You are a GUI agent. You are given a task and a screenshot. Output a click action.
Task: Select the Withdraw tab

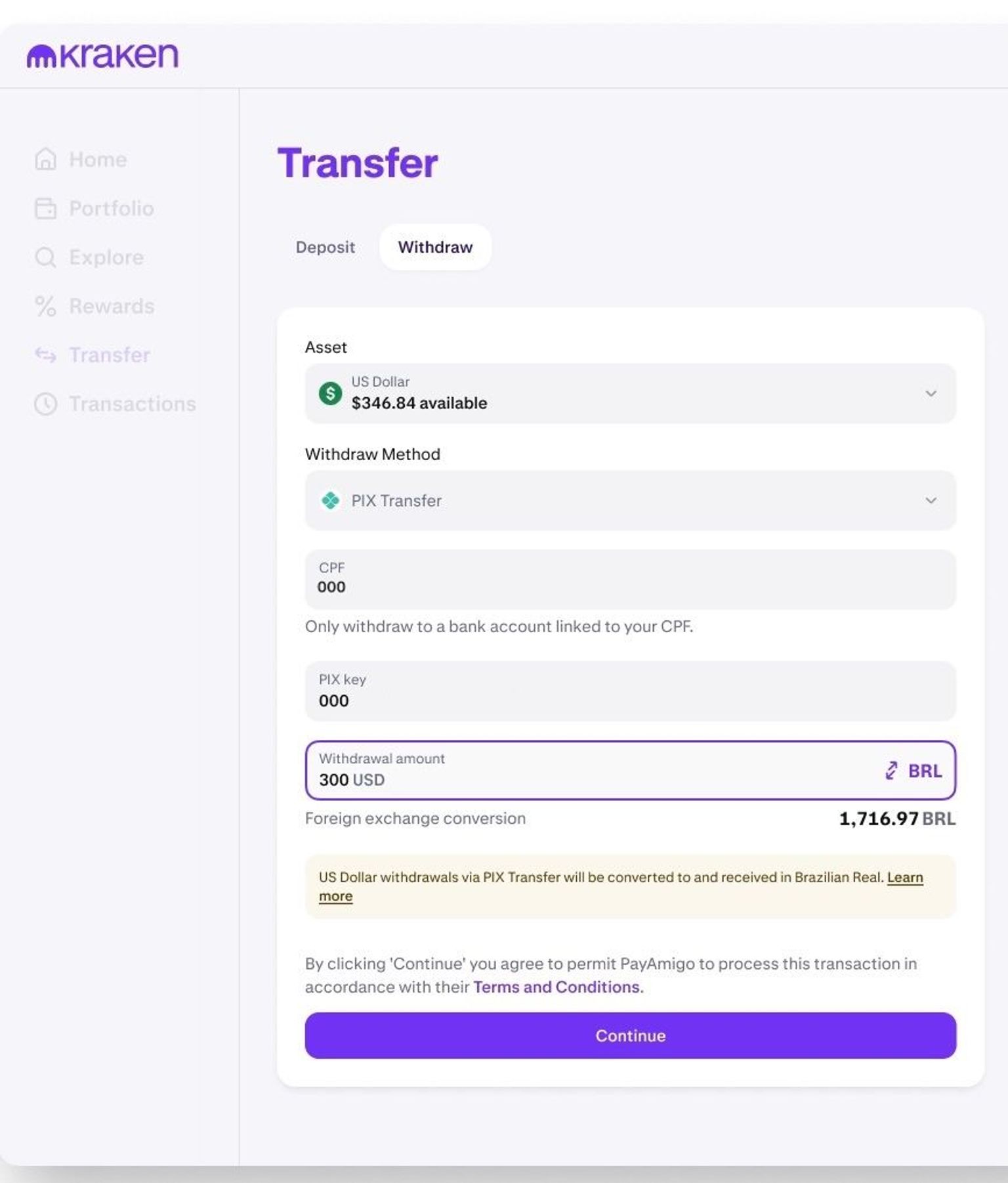coord(434,247)
